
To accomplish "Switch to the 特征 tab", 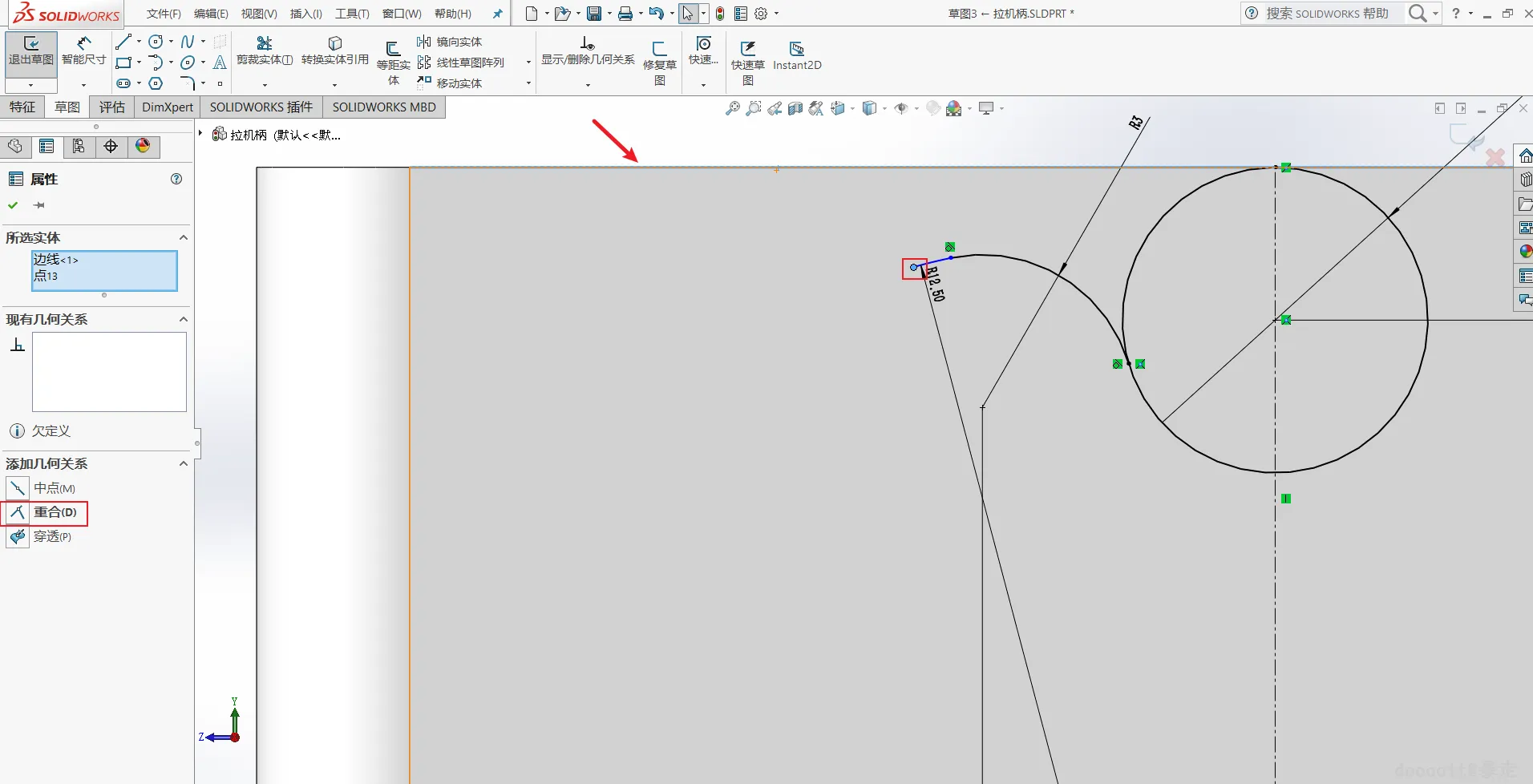I will tap(22, 107).
